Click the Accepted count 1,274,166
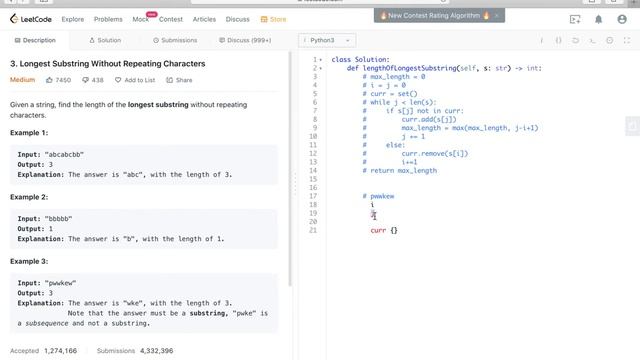This screenshot has height=360, width=640. coord(60,351)
